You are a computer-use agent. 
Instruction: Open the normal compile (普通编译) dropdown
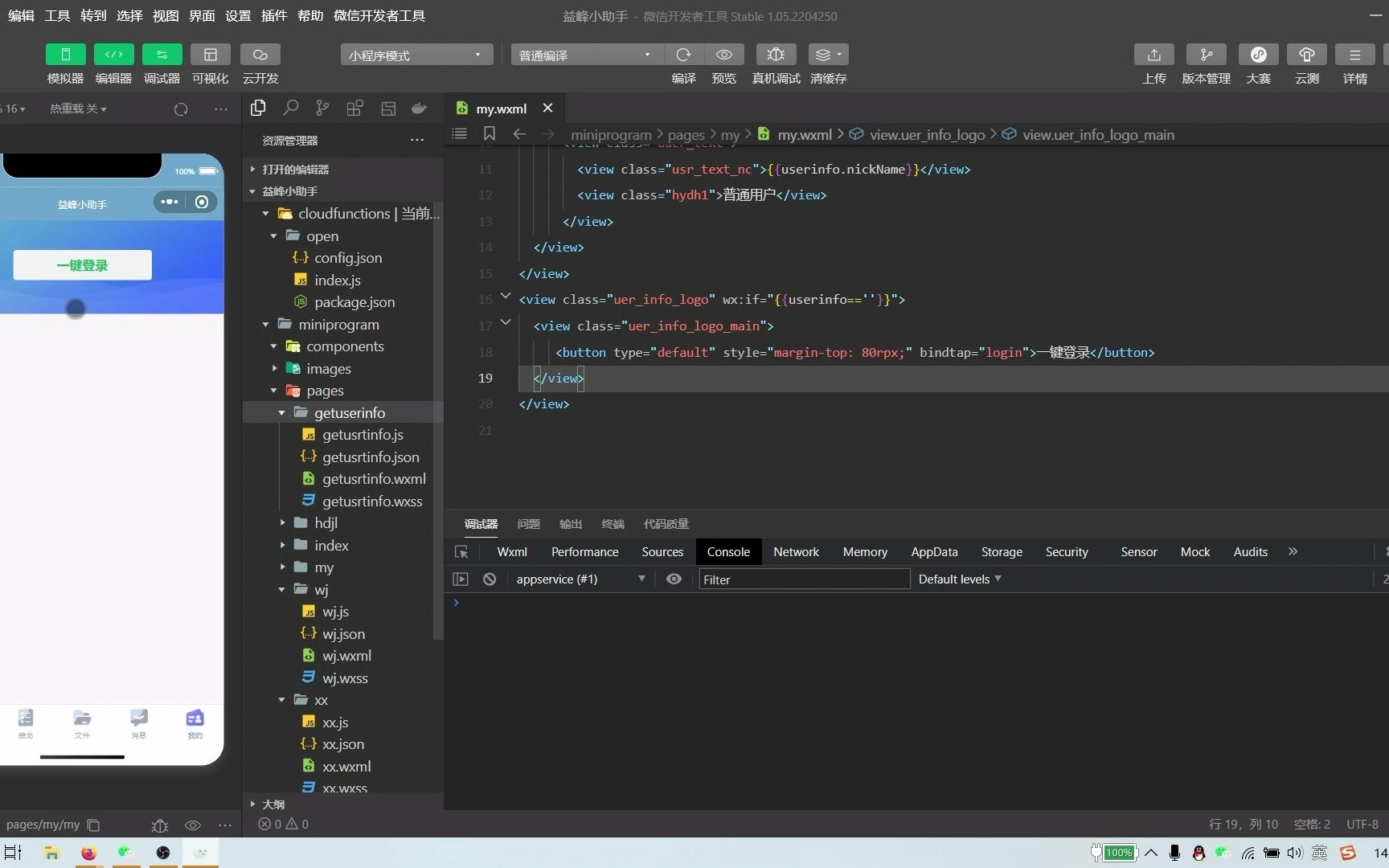tap(586, 55)
